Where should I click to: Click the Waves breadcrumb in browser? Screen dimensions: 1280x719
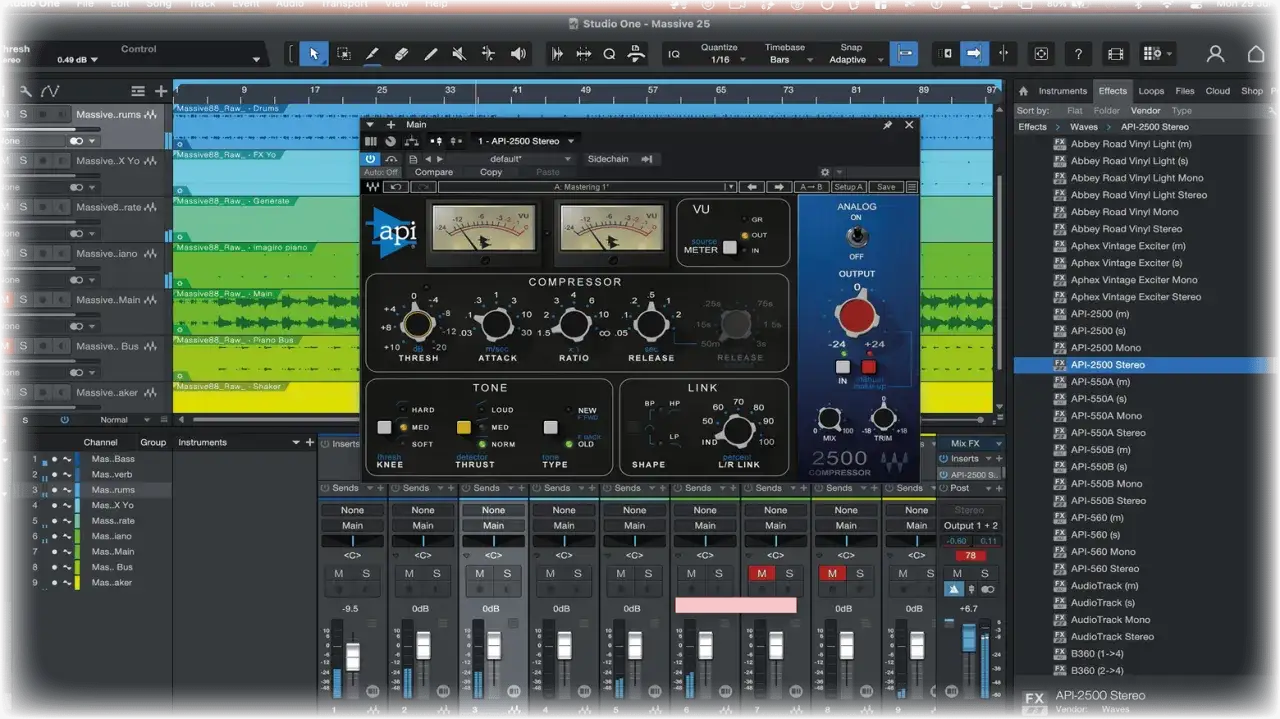(1084, 127)
